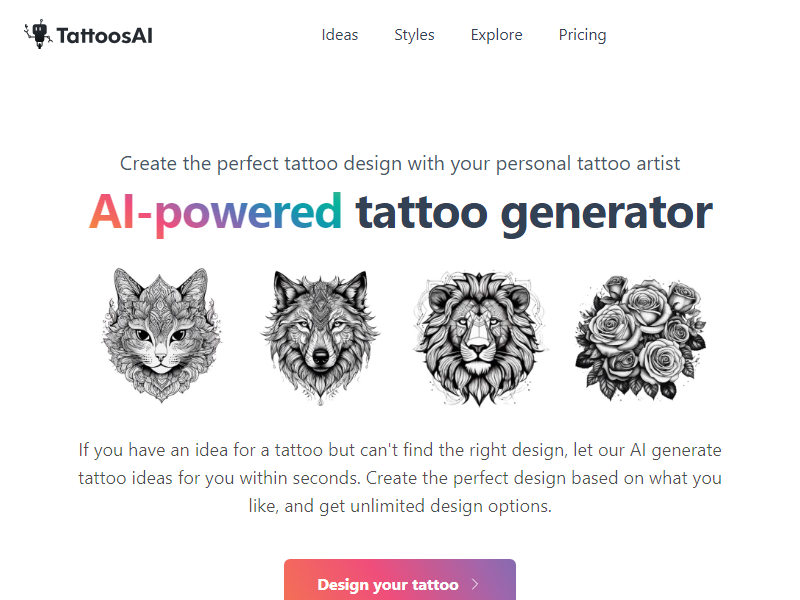Click the chevron arrow in Design button

coord(475,585)
